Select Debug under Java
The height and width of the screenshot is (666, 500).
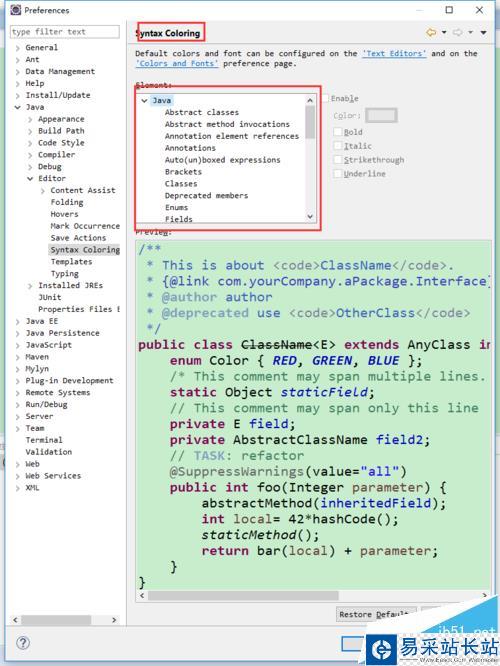click(50, 166)
